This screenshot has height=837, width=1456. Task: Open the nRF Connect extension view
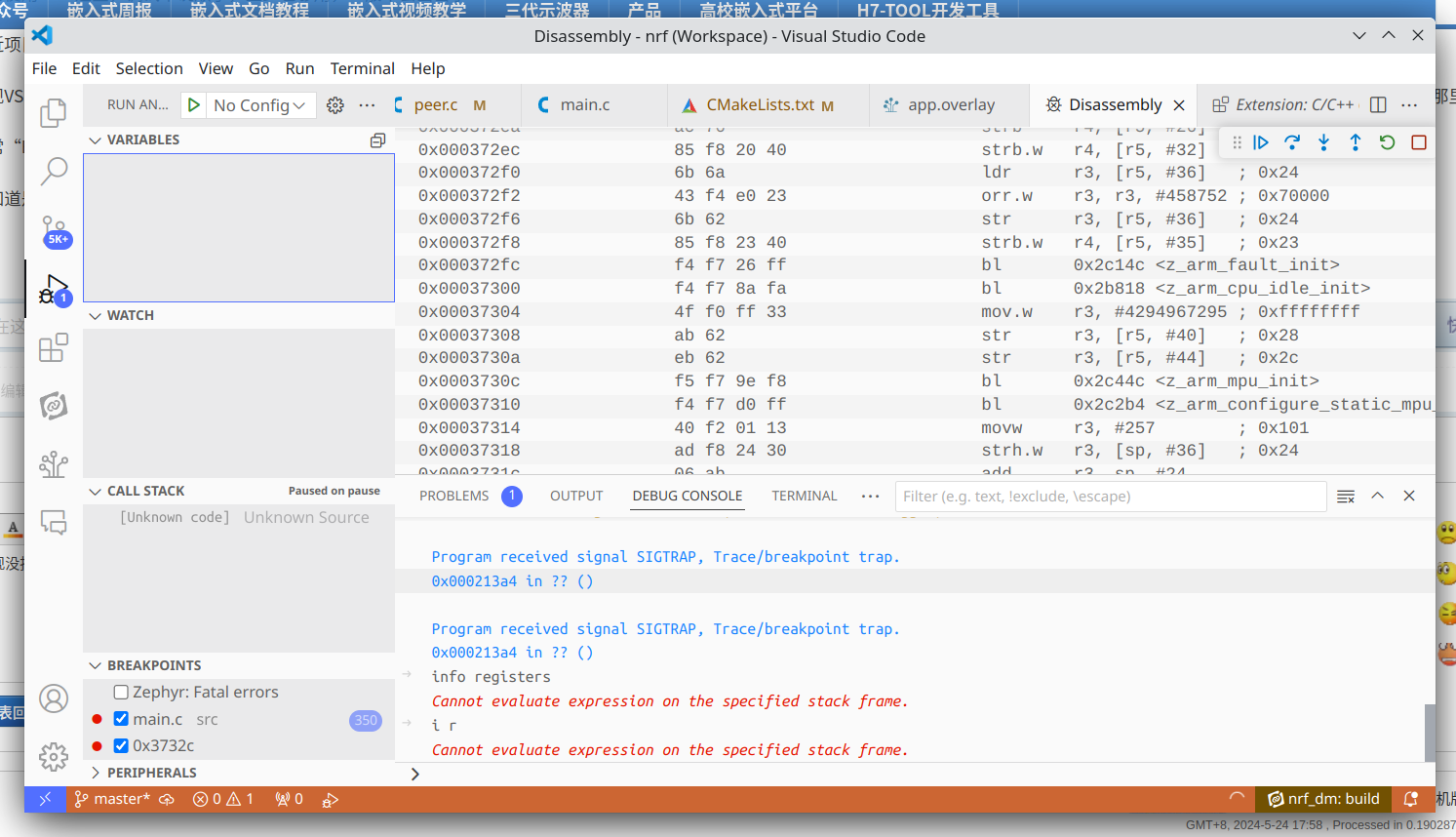(x=54, y=406)
